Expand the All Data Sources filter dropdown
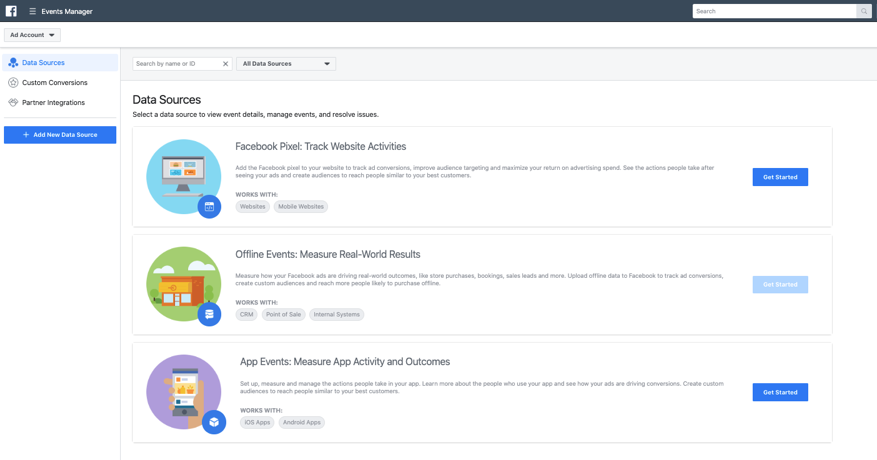 click(x=286, y=64)
